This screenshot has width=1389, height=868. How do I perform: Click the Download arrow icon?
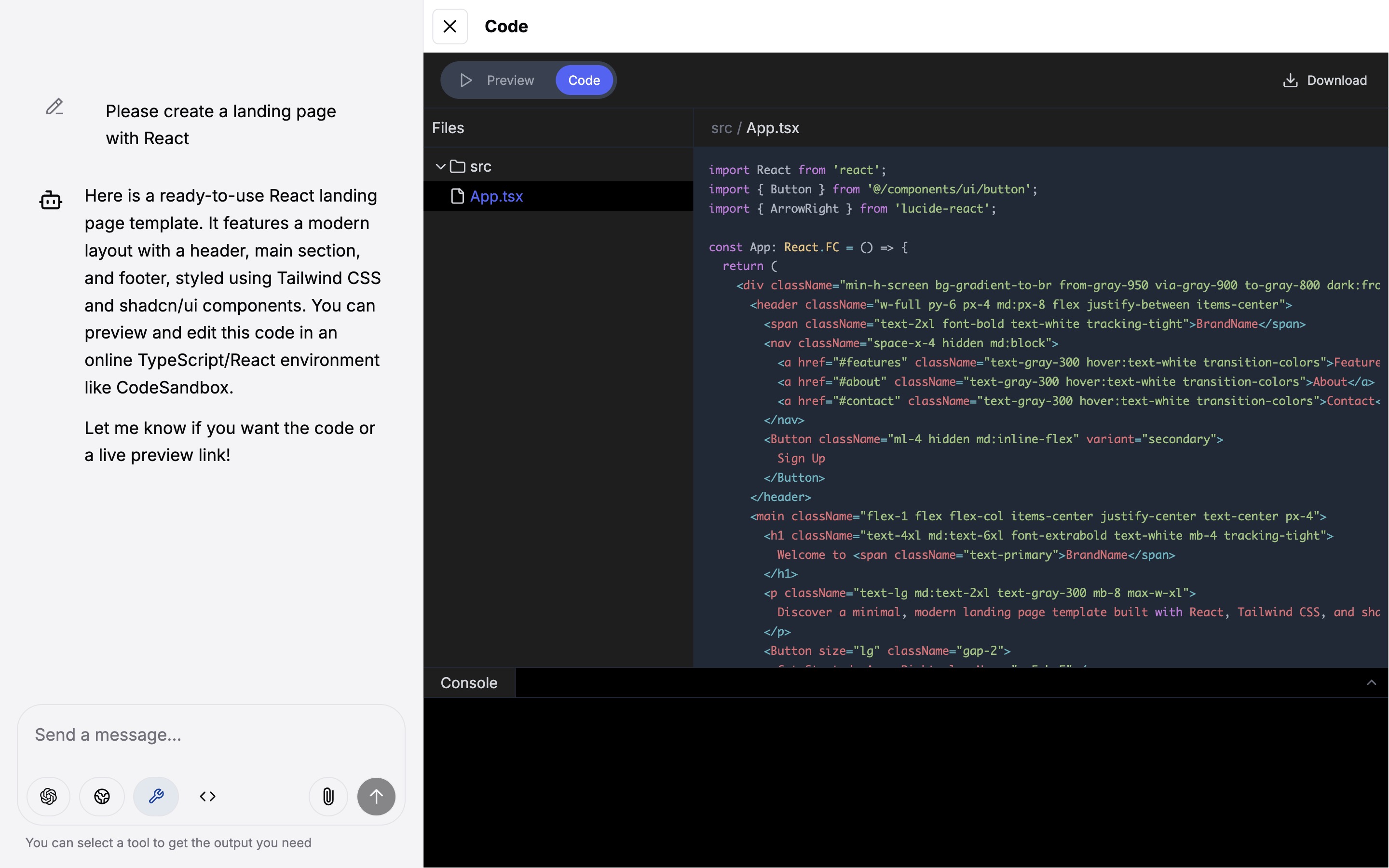1290,81
